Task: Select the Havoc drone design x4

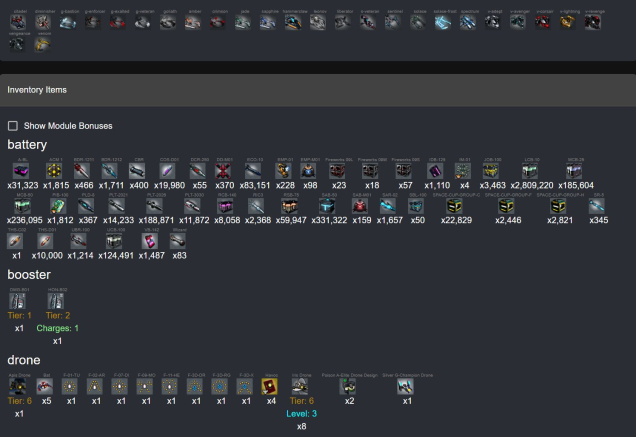Action: [x=270, y=386]
